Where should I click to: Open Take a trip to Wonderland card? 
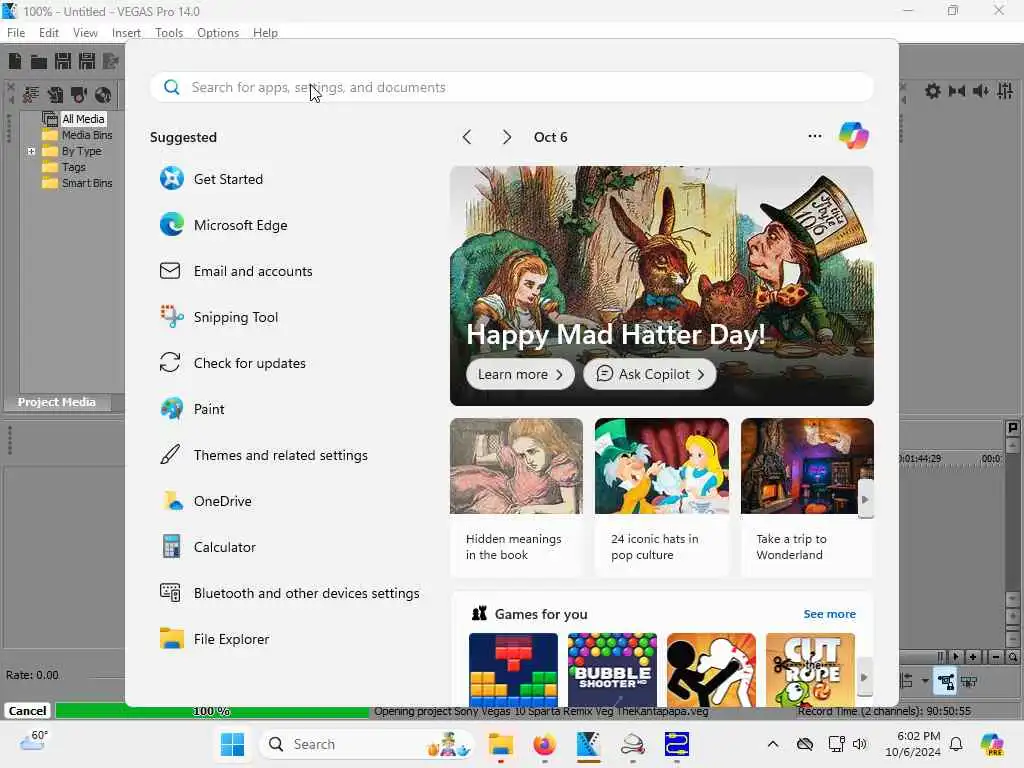pyautogui.click(x=807, y=498)
